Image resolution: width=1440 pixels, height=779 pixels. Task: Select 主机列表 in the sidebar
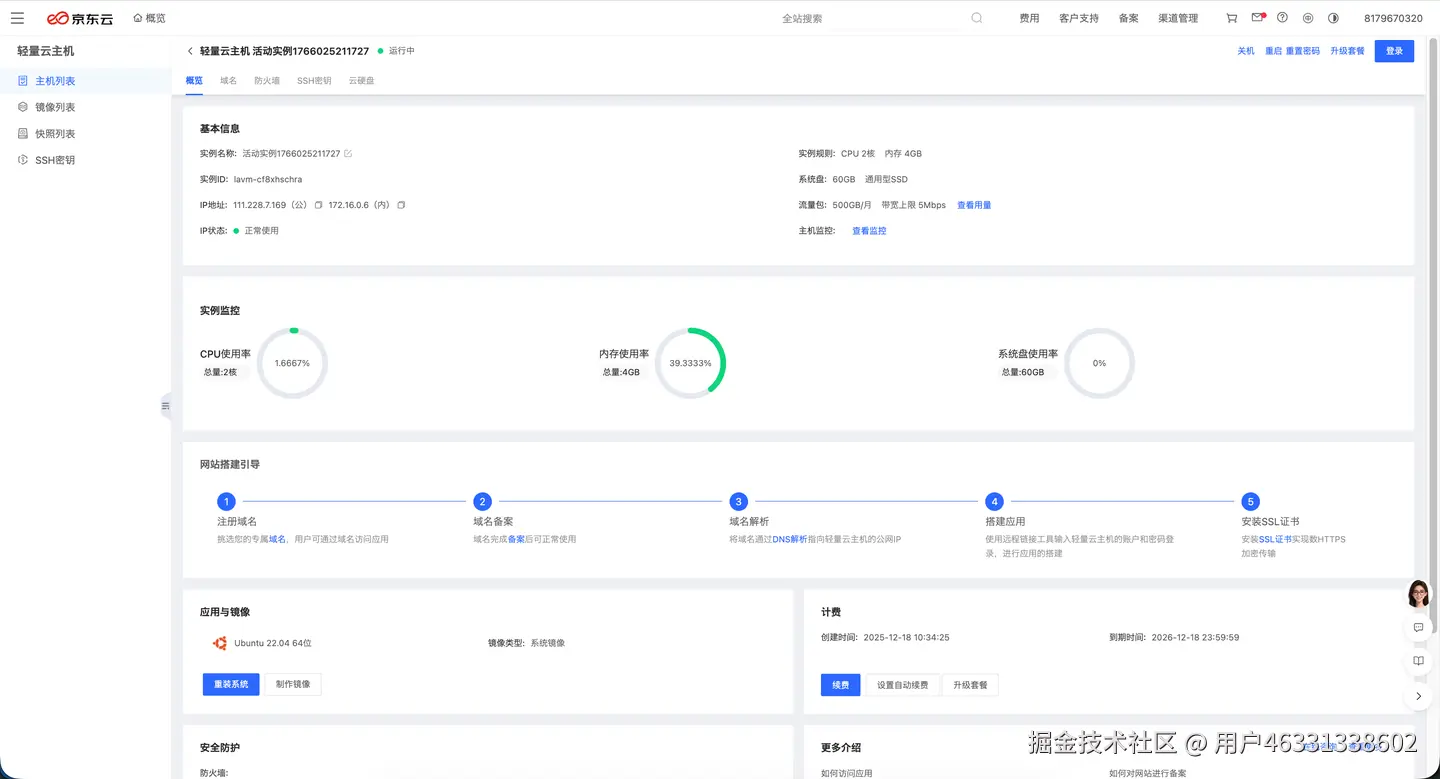pos(85,81)
